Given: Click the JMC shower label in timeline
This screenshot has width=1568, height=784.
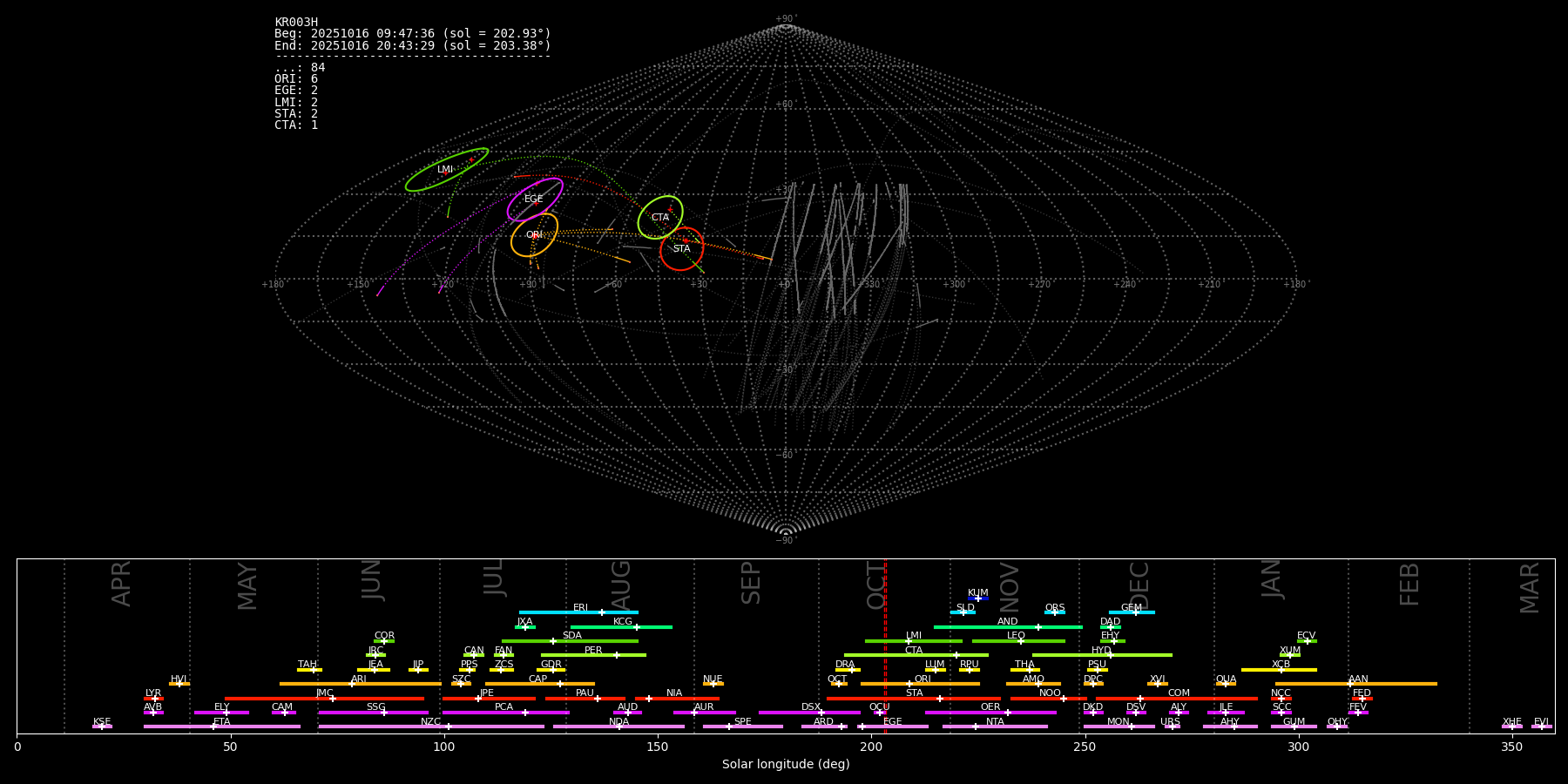Looking at the screenshot, I should 325,693.
